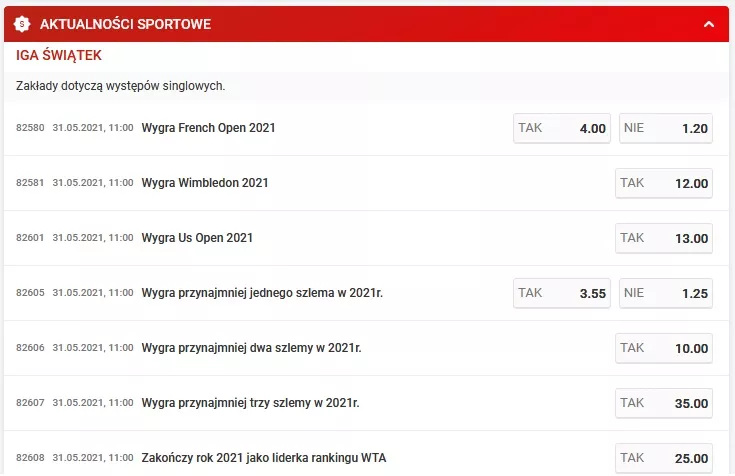
Task: Bet TAK 25.00 on WTA ranking leader
Action: click(664, 458)
